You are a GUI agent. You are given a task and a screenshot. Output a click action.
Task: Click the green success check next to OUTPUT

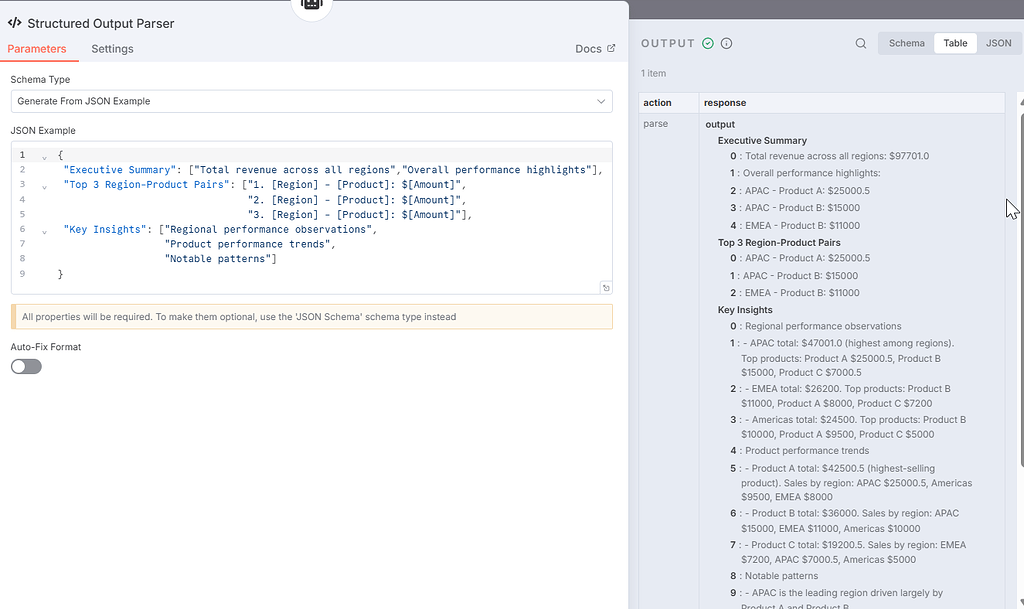pyautogui.click(x=710, y=43)
